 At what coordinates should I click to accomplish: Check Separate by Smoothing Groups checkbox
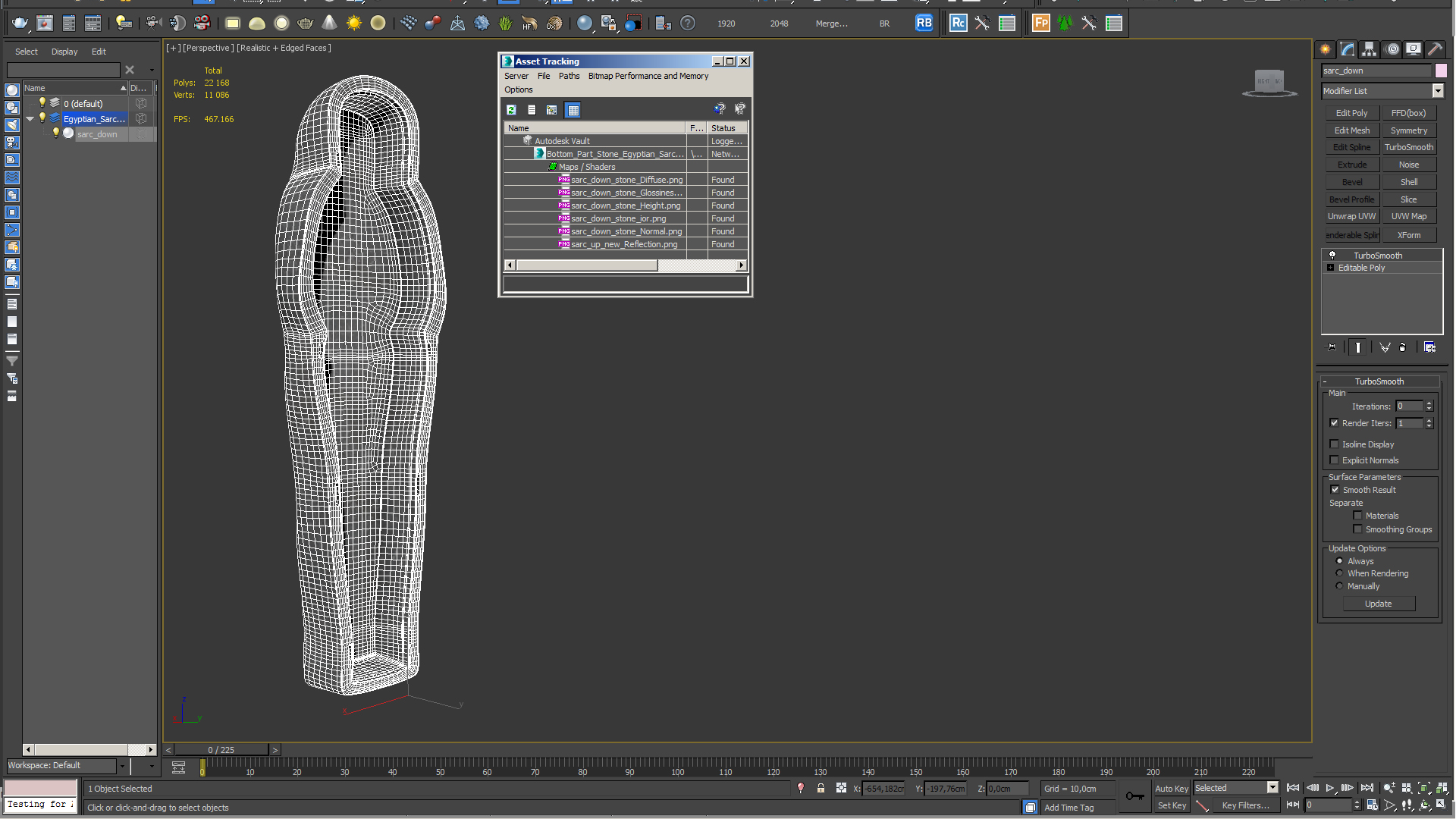click(x=1357, y=529)
